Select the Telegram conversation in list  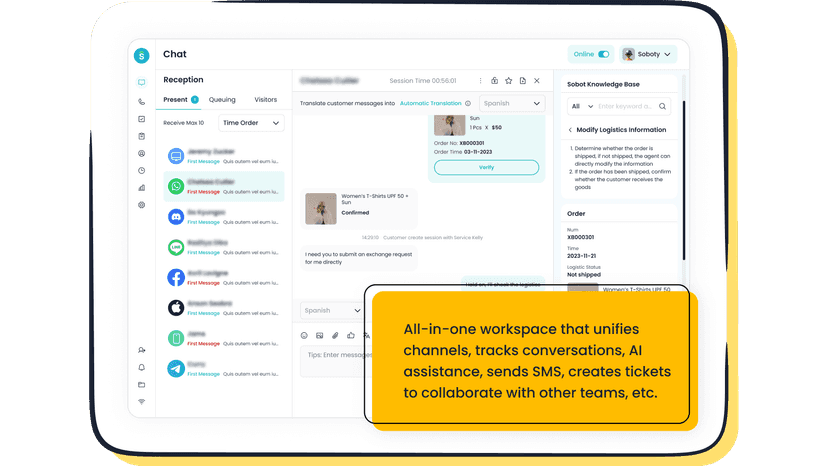(224, 369)
